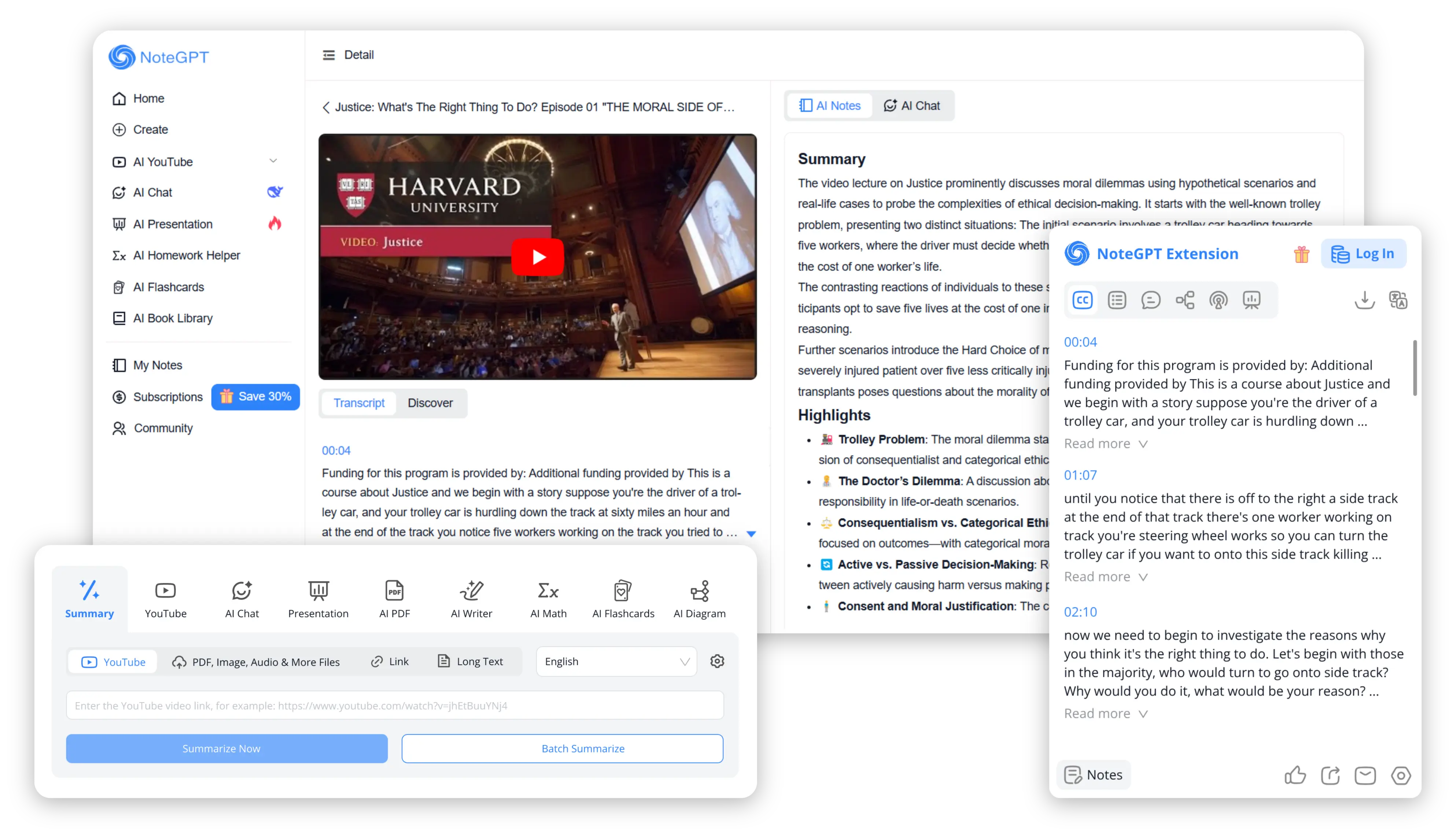
Task: Select the AI Homework Helper
Action: point(187,255)
